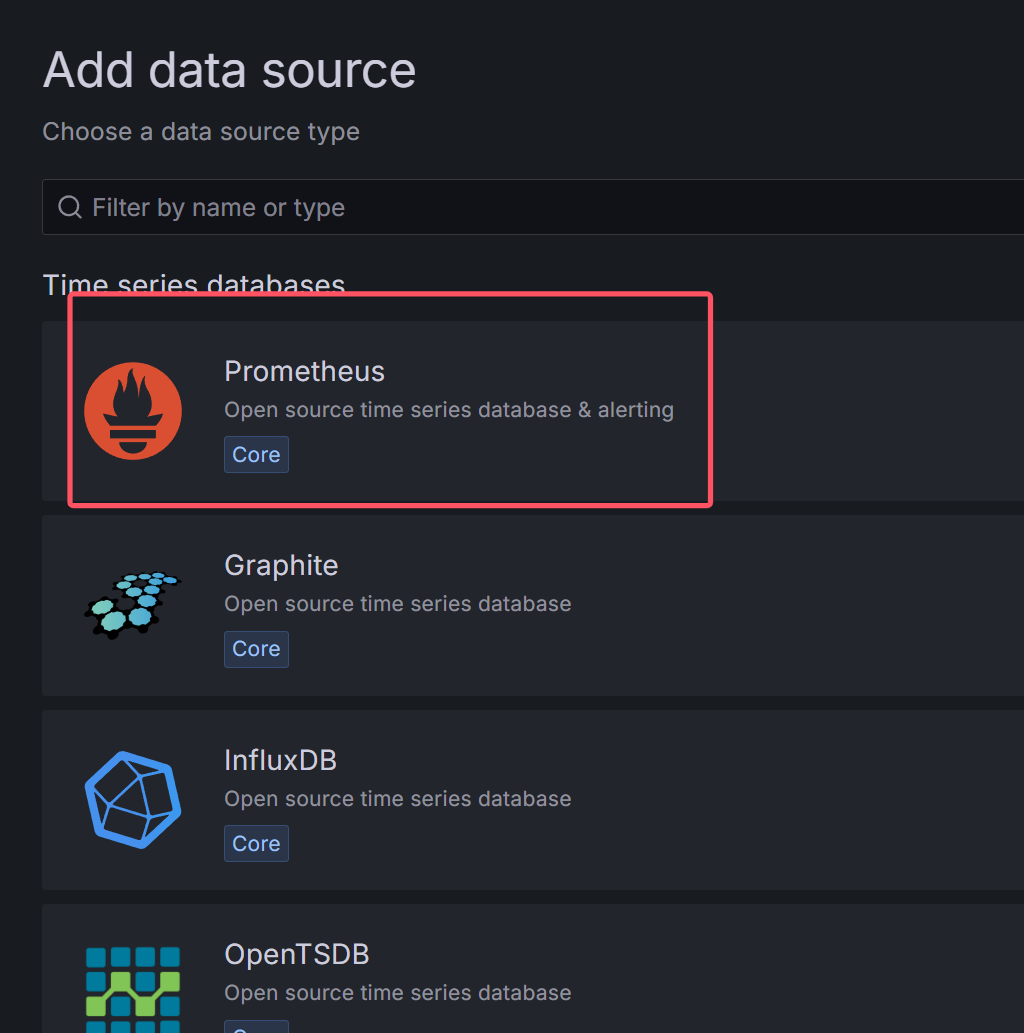Click the Core badge under Prometheus
1024x1033 pixels.
[x=256, y=454]
